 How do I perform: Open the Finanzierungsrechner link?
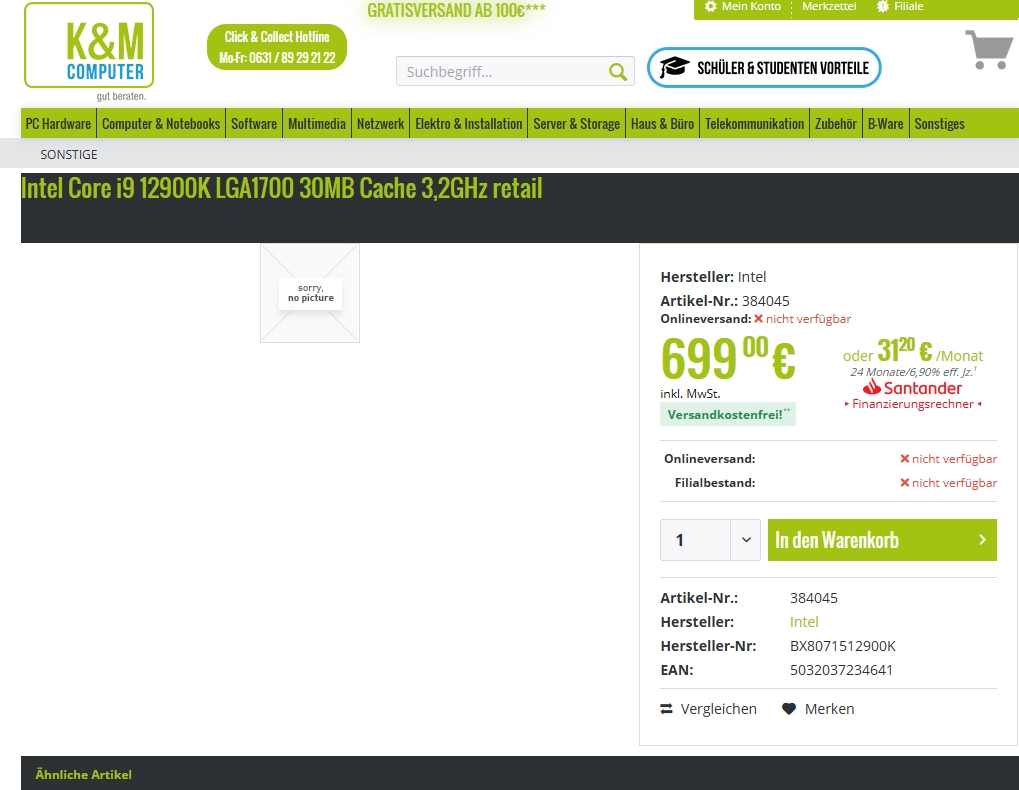pyautogui.click(x=912, y=404)
